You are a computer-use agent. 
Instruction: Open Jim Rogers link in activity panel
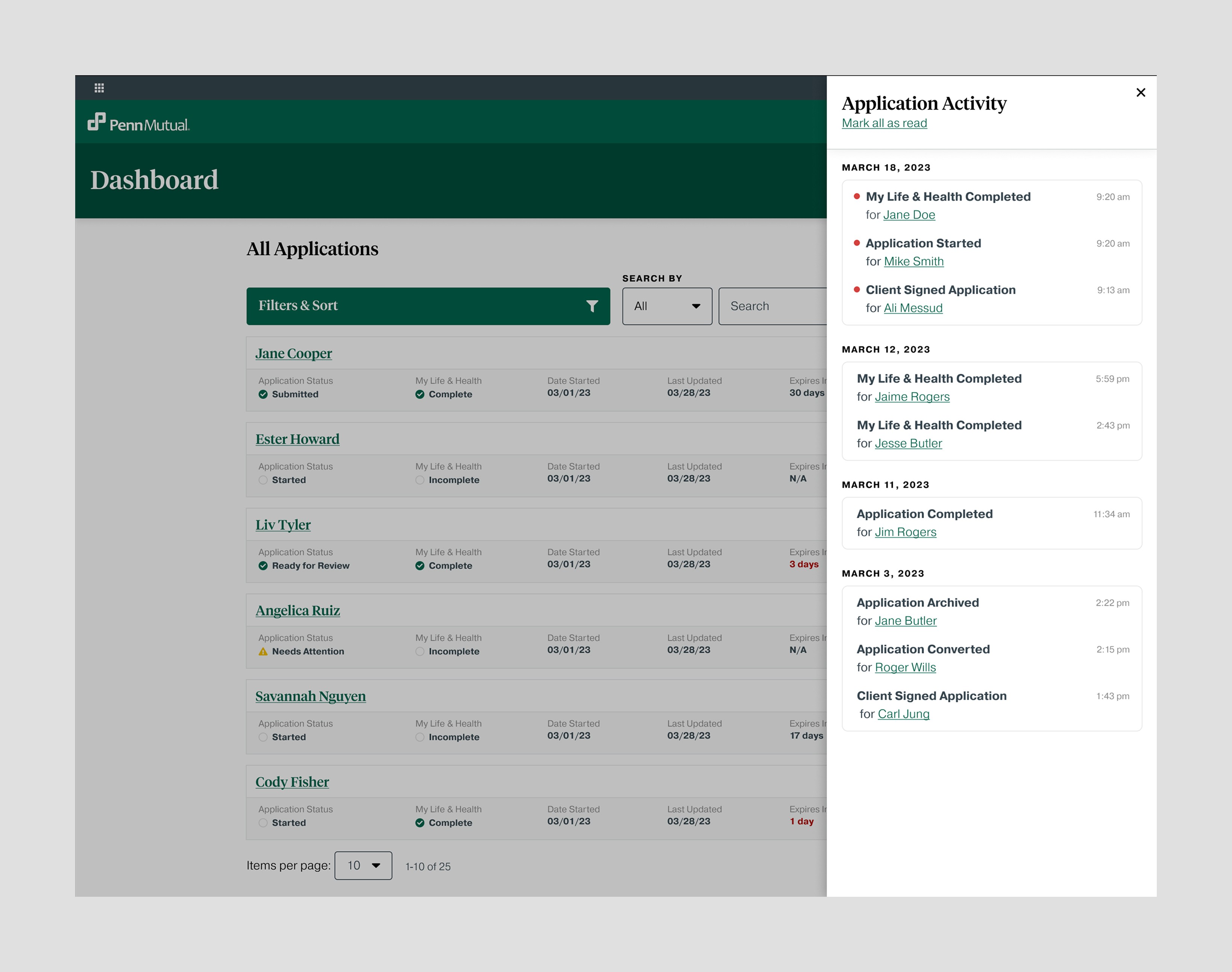click(x=906, y=532)
